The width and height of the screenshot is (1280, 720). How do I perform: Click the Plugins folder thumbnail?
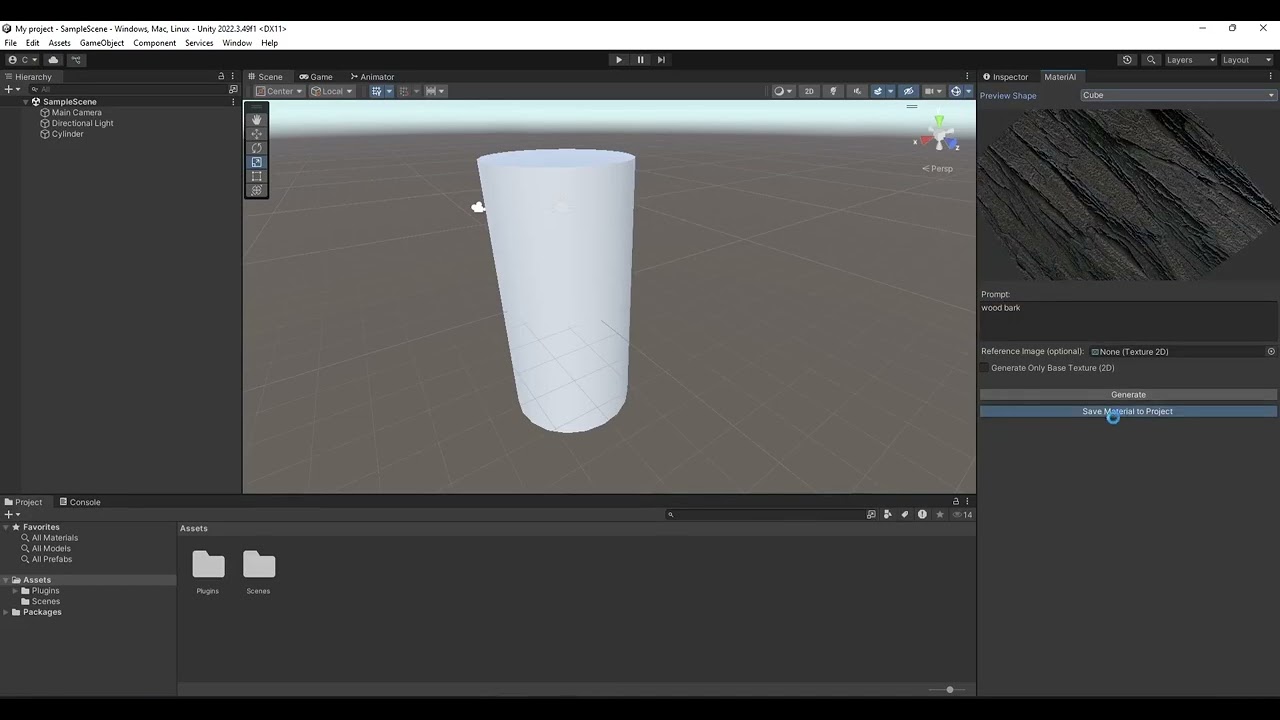tap(208, 566)
